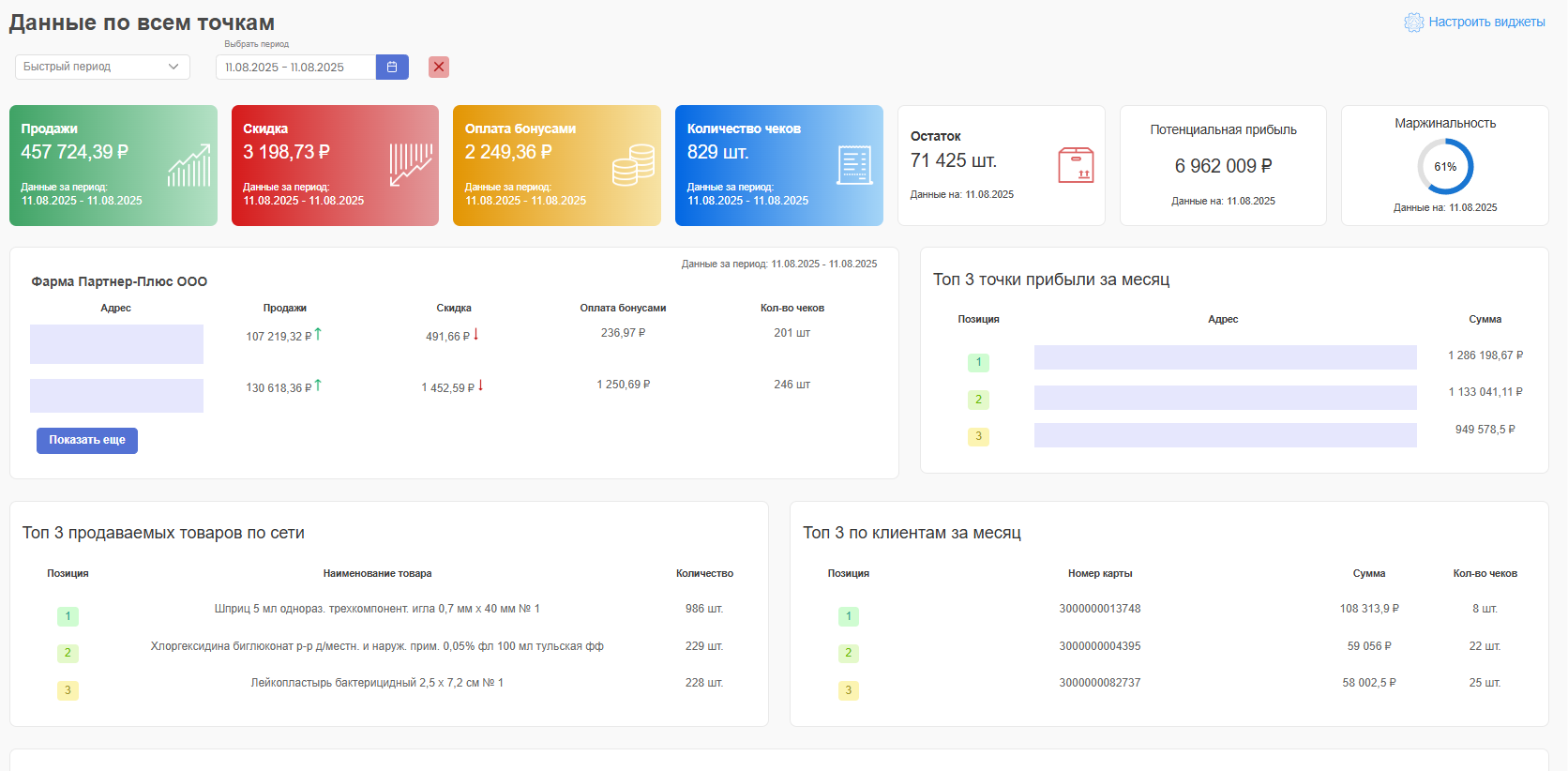Image resolution: width=1568 pixels, height=771 pixels.
Task: Click the green up arrow beside 107 219,32 ₽
Action: [x=318, y=334]
